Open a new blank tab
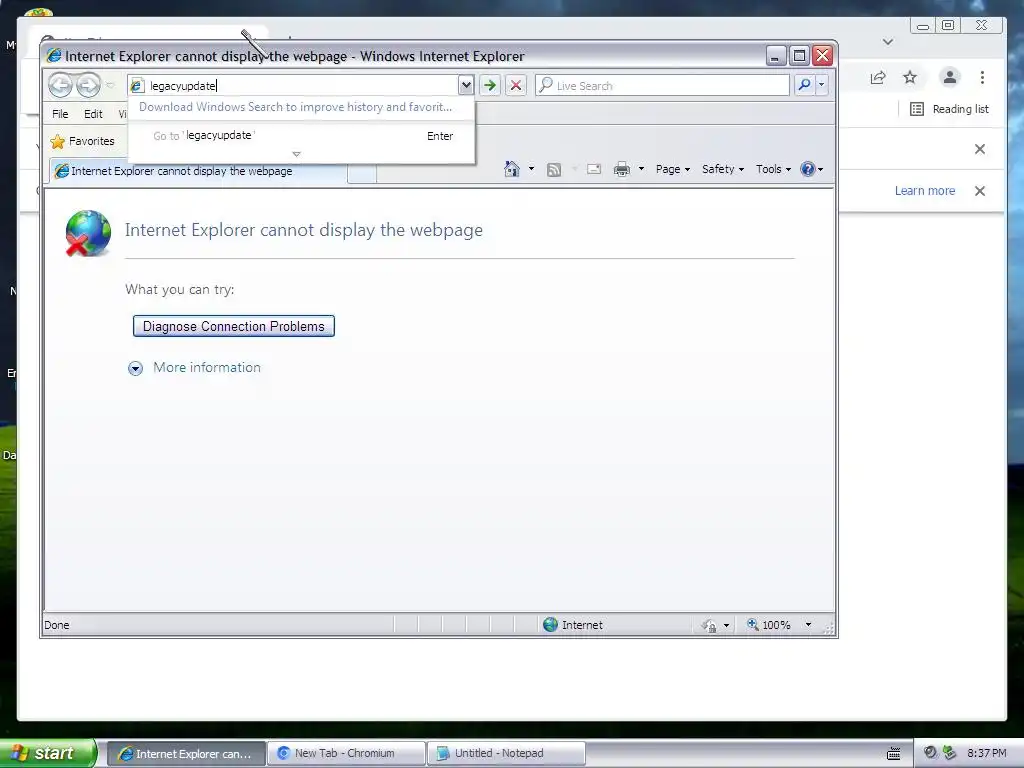Screen dimensions: 1024x768 pyautogui.click(x=362, y=174)
